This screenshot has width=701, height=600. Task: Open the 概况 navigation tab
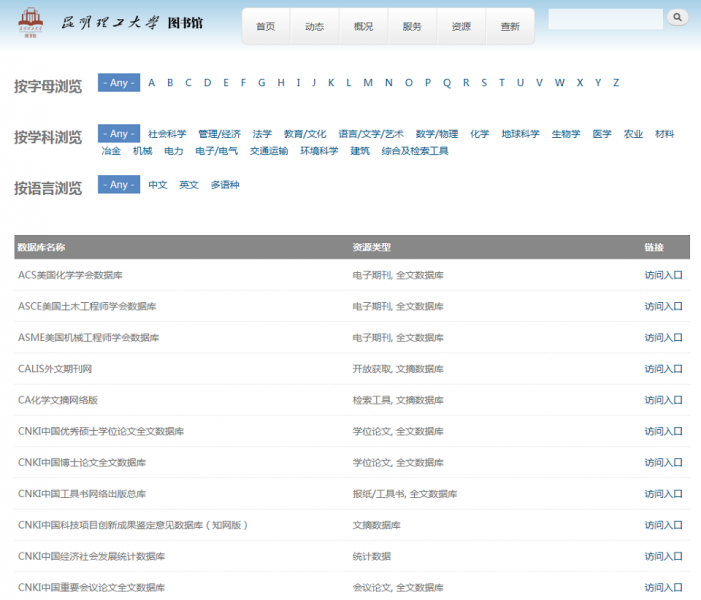point(363,26)
